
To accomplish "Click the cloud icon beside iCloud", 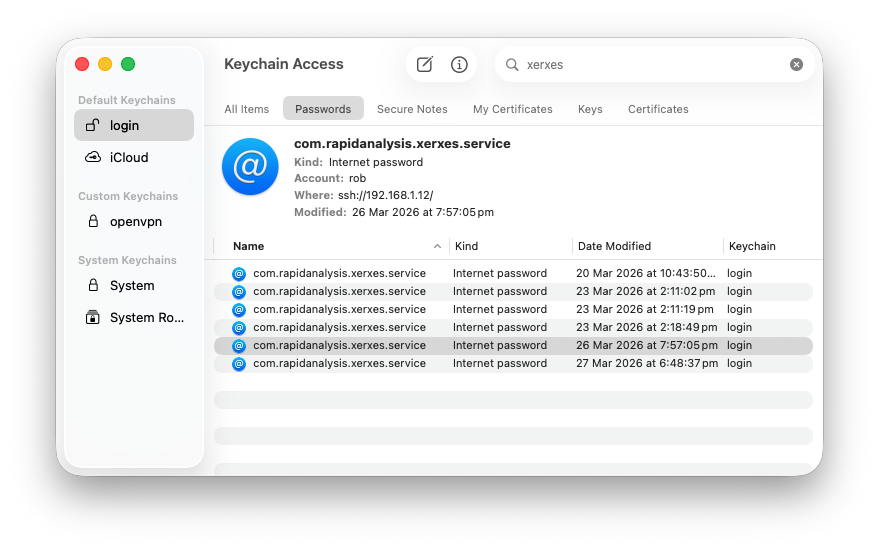I will pyautogui.click(x=92, y=157).
